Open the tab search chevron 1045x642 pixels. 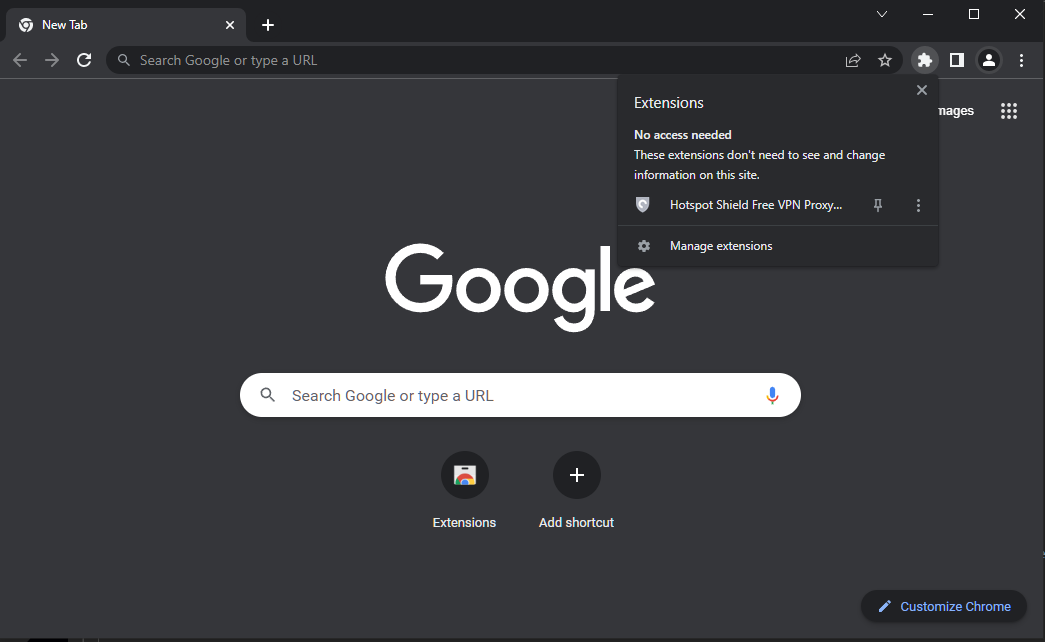coord(882,14)
